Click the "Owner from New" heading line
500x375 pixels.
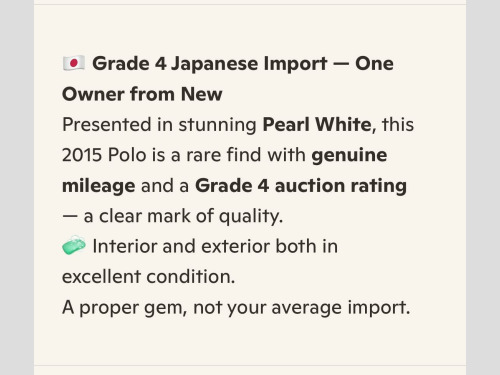pos(142,94)
